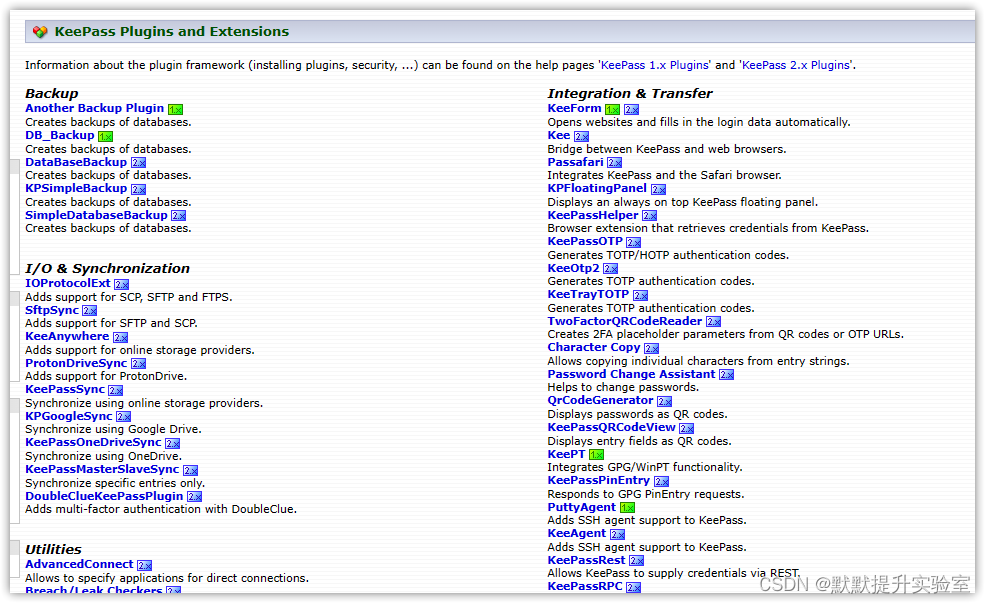Visit the KeePassRest plugin link
985x603 pixels.
coord(587,560)
